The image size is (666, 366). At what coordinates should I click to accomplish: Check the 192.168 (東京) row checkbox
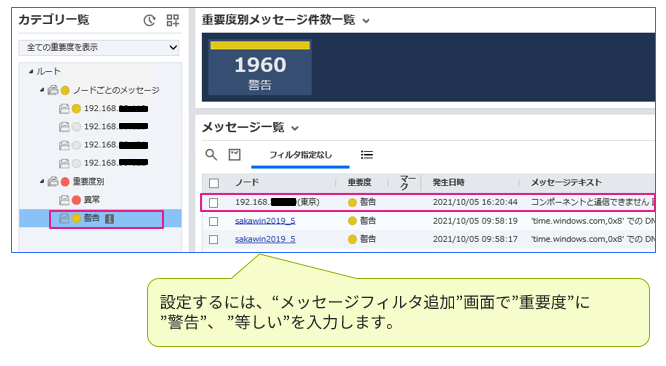click(x=214, y=203)
